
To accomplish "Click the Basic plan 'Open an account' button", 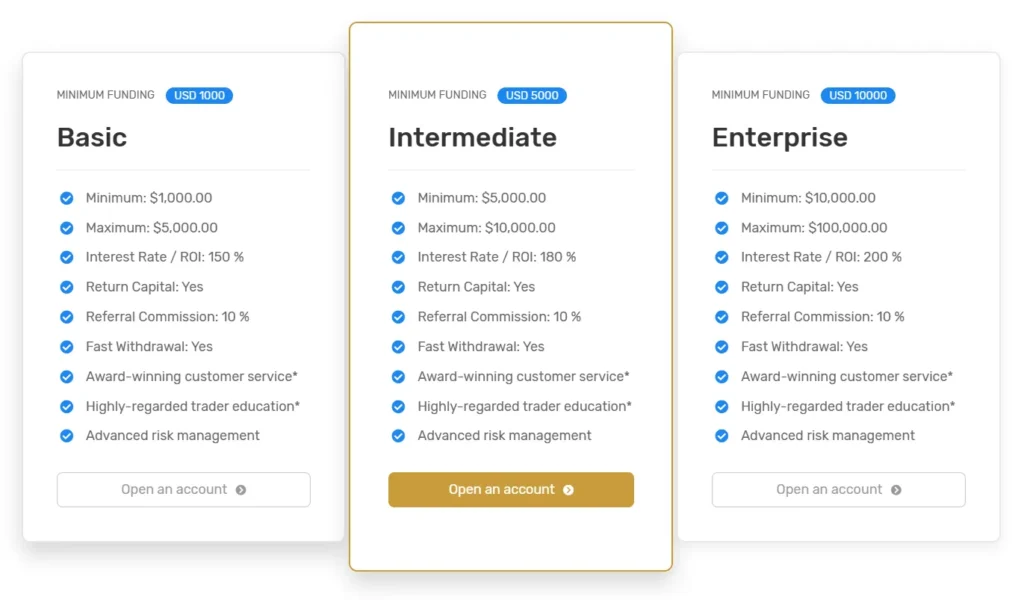I will 183,490.
